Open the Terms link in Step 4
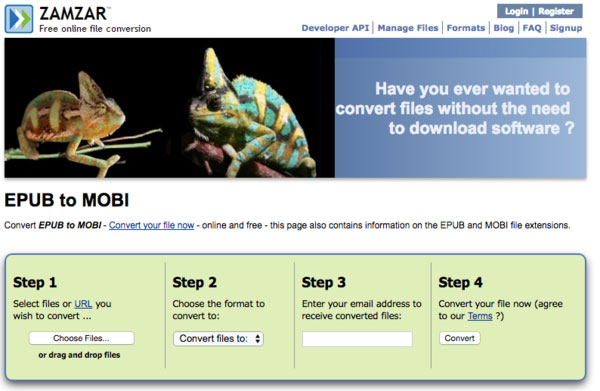 480,316
